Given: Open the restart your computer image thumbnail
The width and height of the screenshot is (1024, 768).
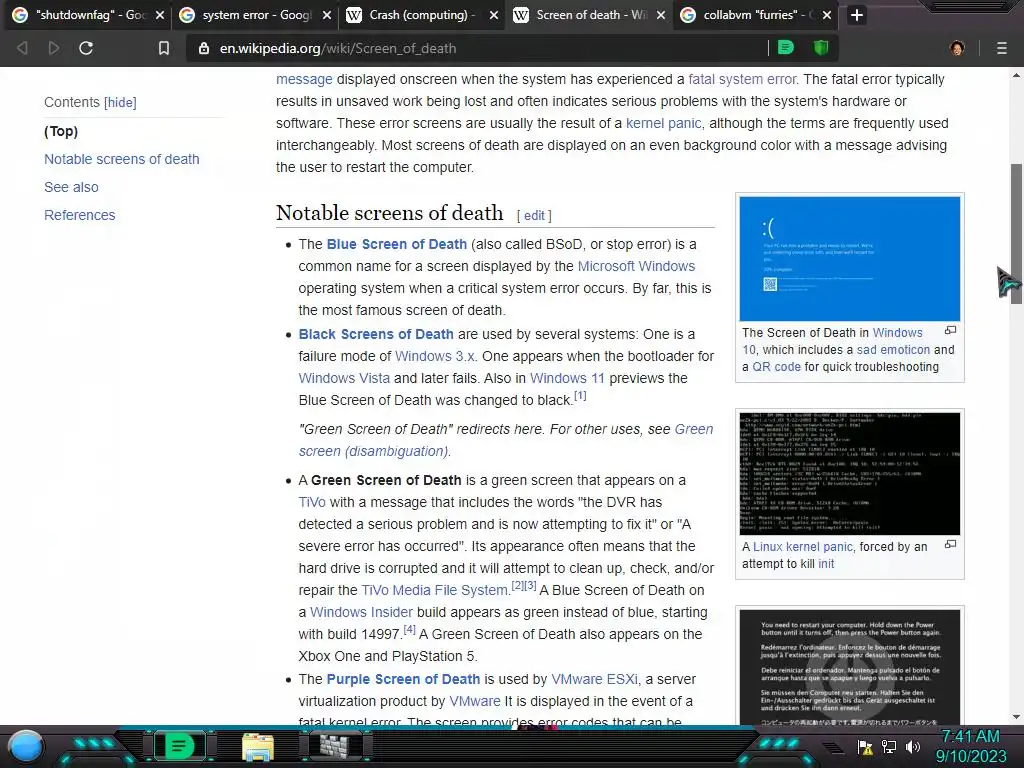Looking at the screenshot, I should pos(850,667).
